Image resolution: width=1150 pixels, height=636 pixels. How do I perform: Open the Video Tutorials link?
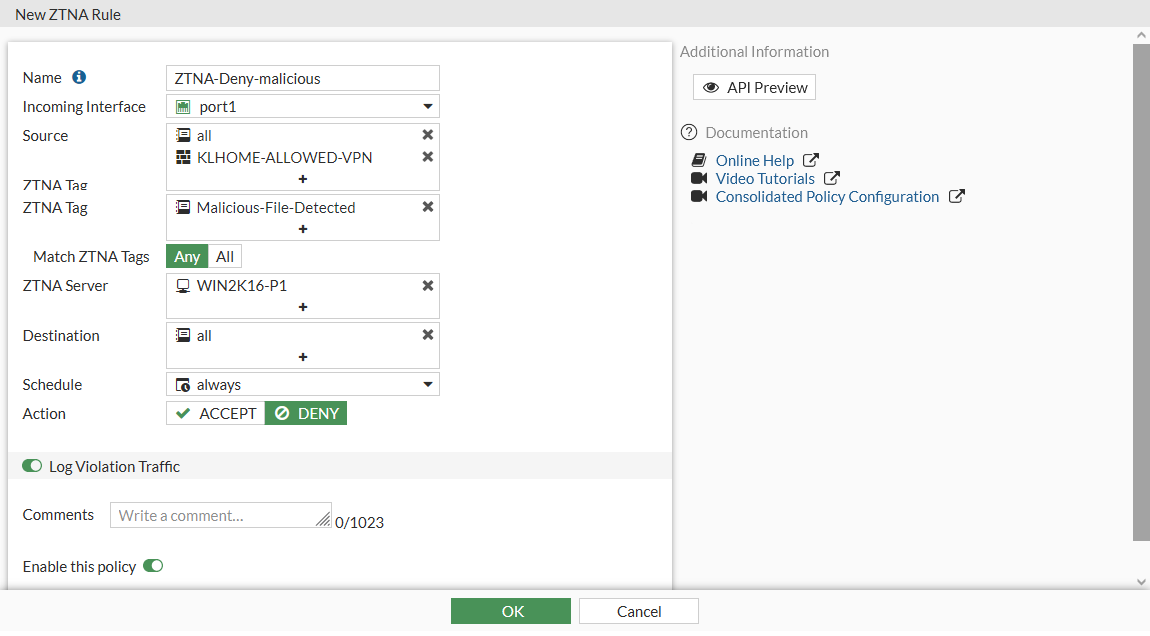coord(764,178)
